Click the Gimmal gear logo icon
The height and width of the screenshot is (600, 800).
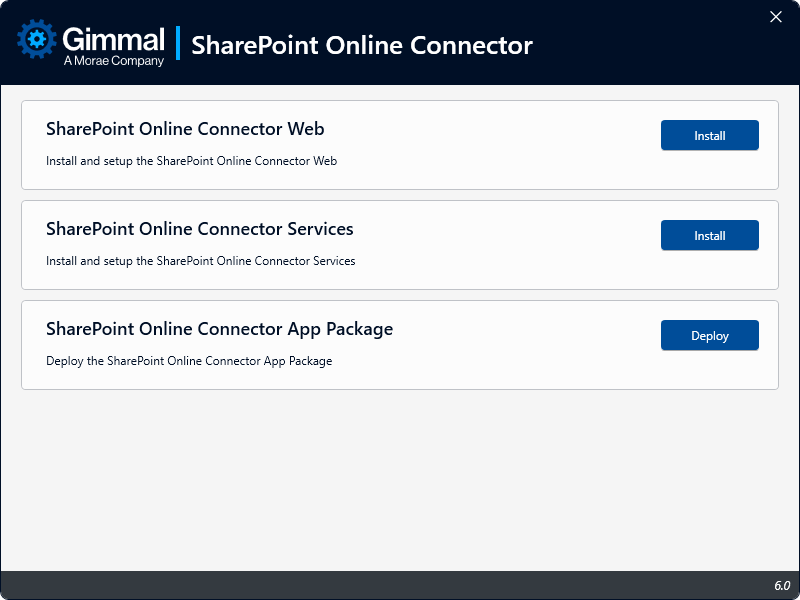(37, 40)
